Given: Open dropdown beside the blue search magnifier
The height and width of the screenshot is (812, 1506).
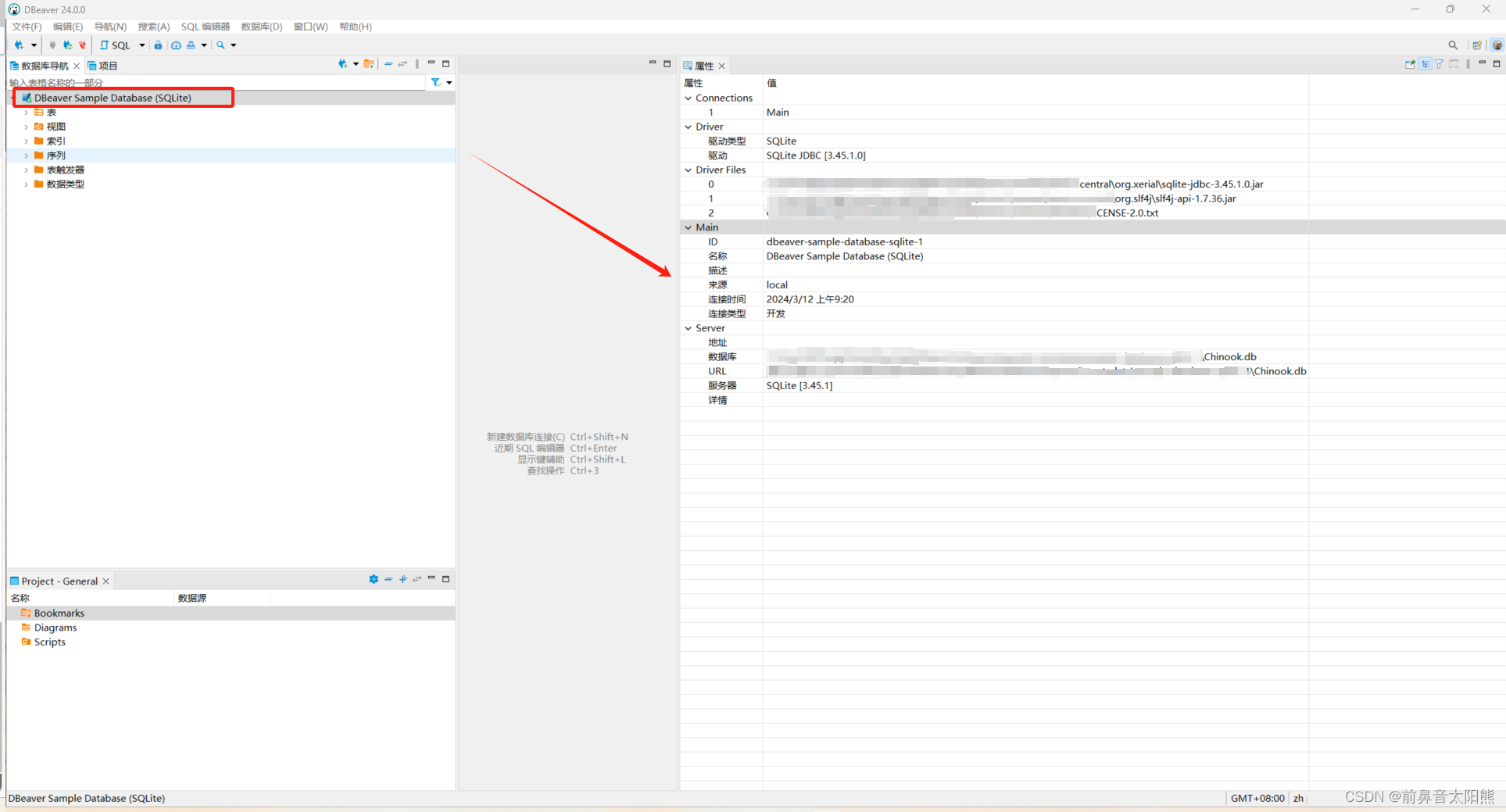Looking at the screenshot, I should click(234, 45).
